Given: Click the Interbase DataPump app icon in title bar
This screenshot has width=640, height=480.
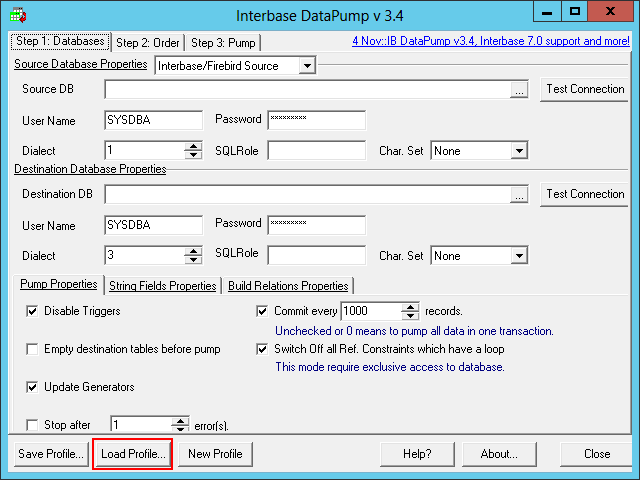Looking at the screenshot, I should 17,14.
